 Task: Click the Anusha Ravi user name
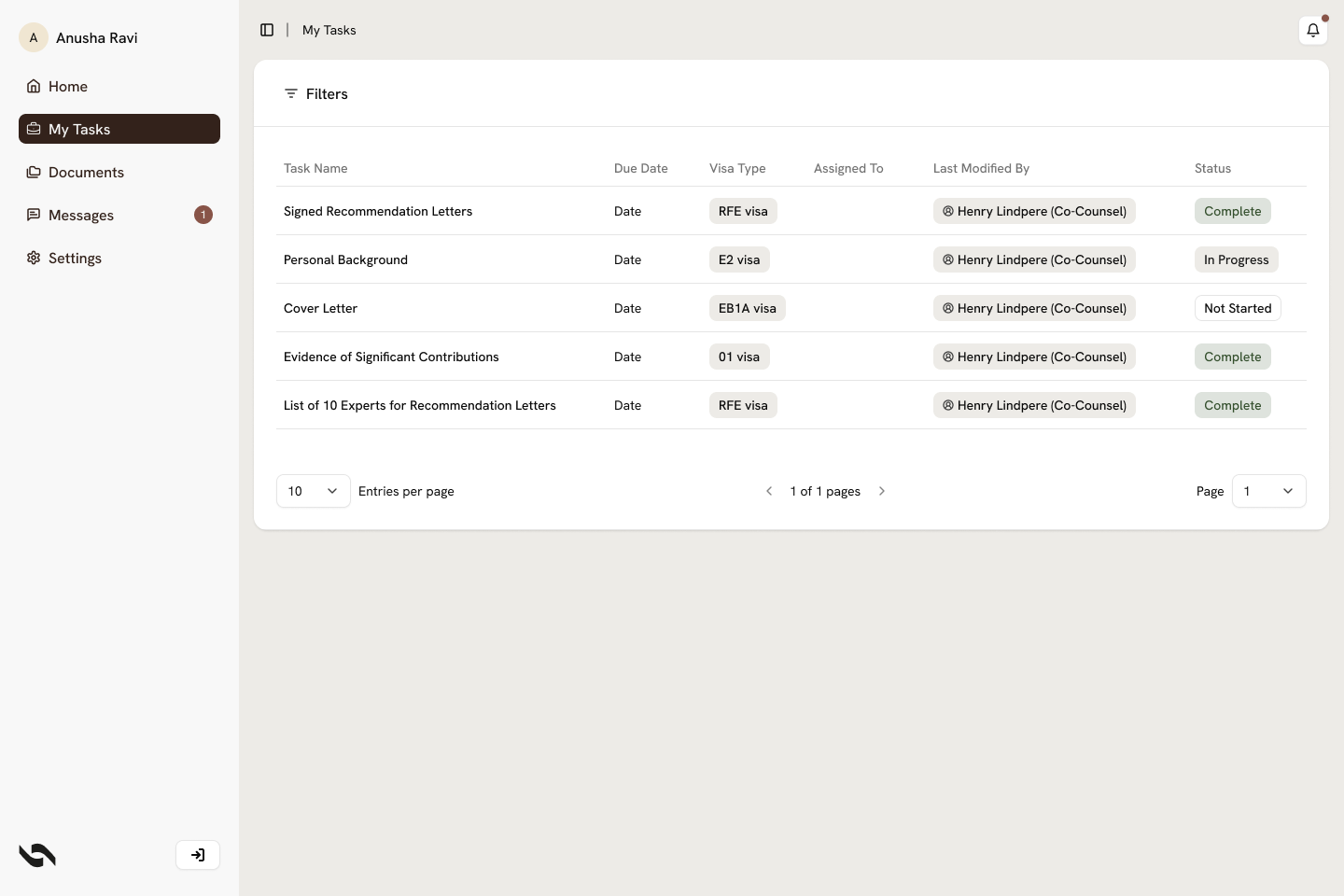pyautogui.click(x=97, y=37)
